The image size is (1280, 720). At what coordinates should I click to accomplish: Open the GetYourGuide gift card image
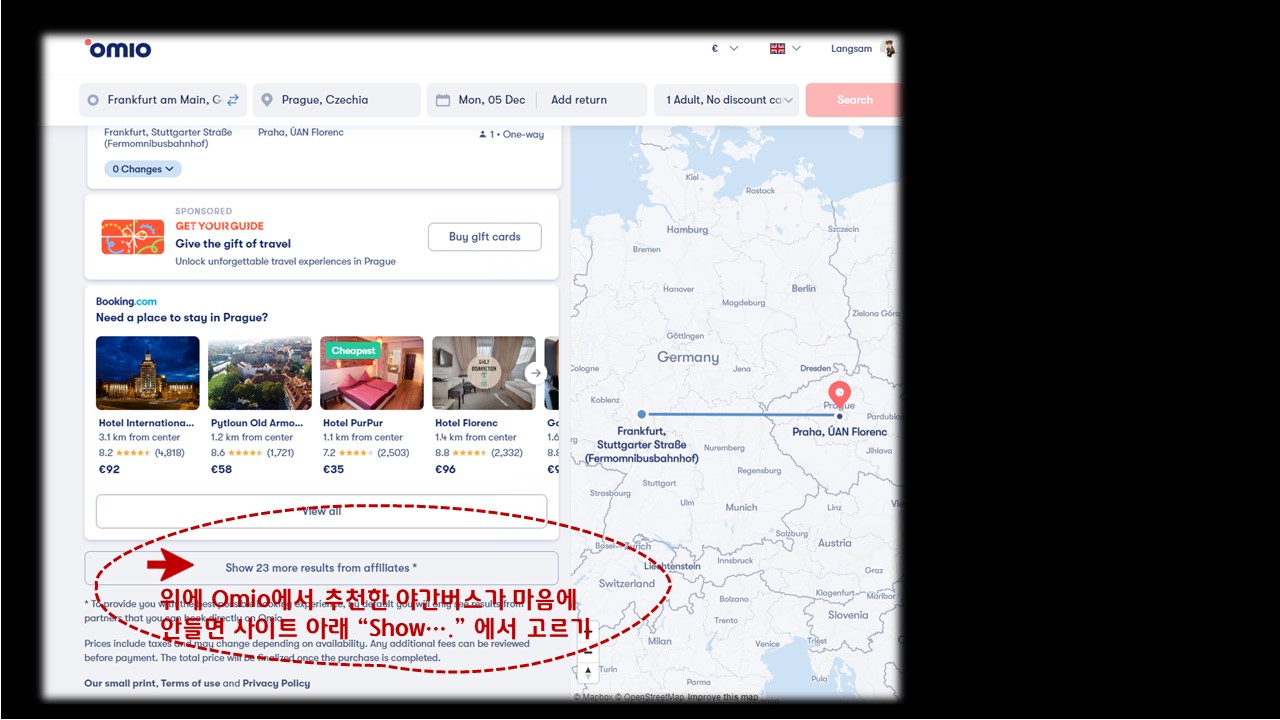132,237
